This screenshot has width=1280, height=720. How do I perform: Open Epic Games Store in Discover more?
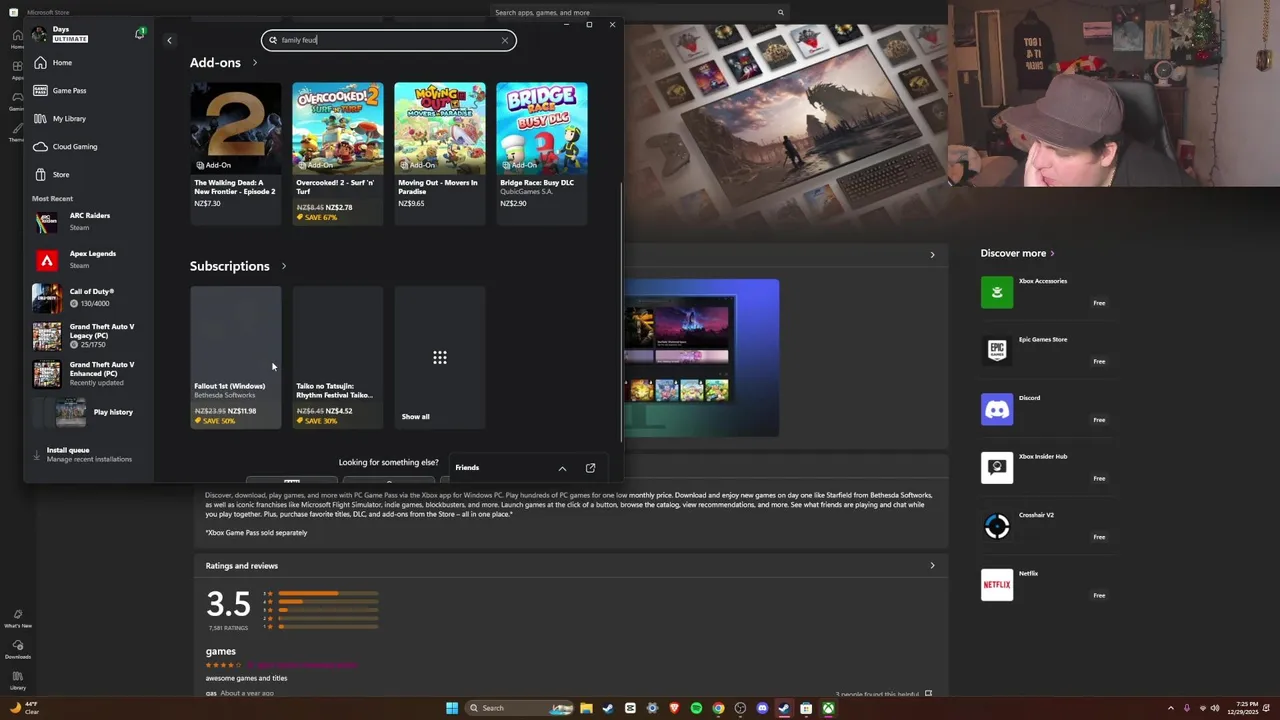click(1048, 350)
